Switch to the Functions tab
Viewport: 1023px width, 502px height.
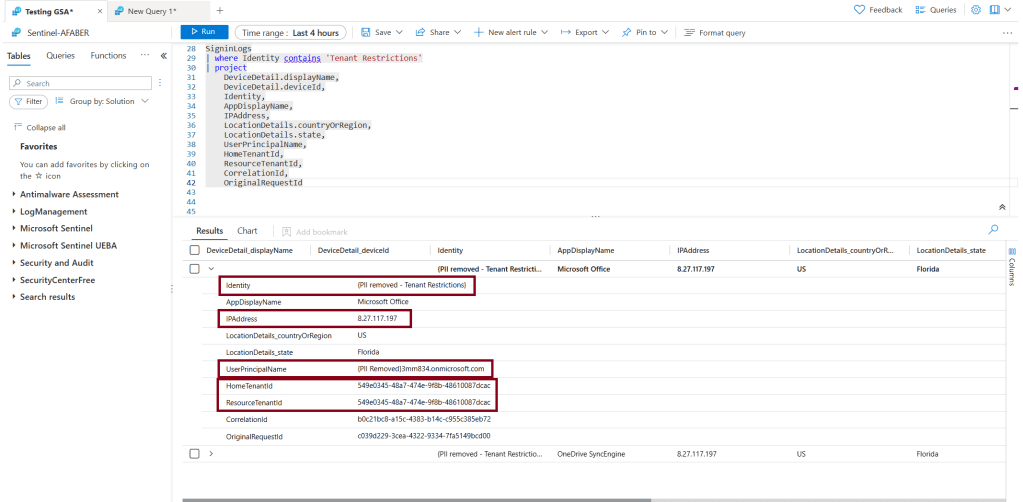[108, 56]
